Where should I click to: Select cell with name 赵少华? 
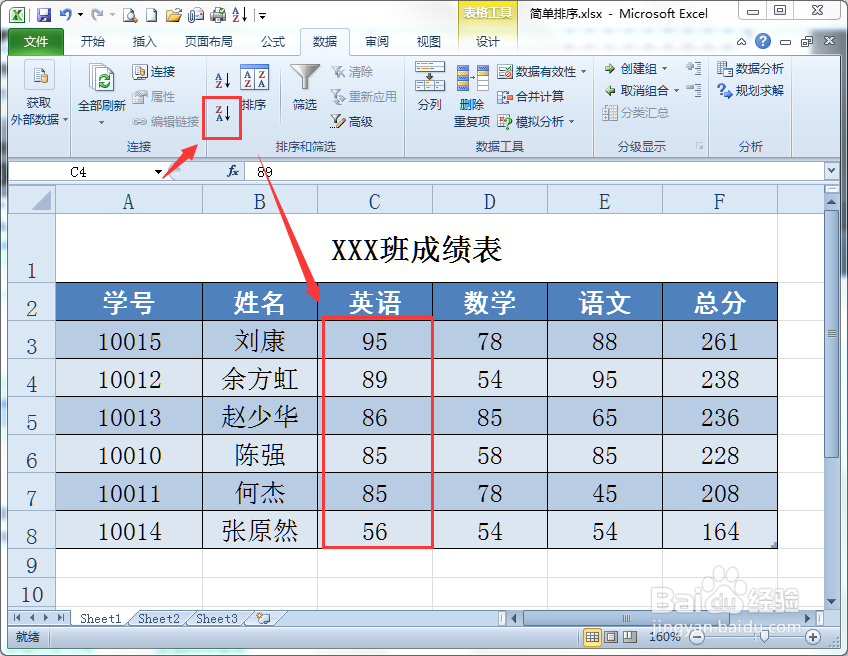[260, 417]
